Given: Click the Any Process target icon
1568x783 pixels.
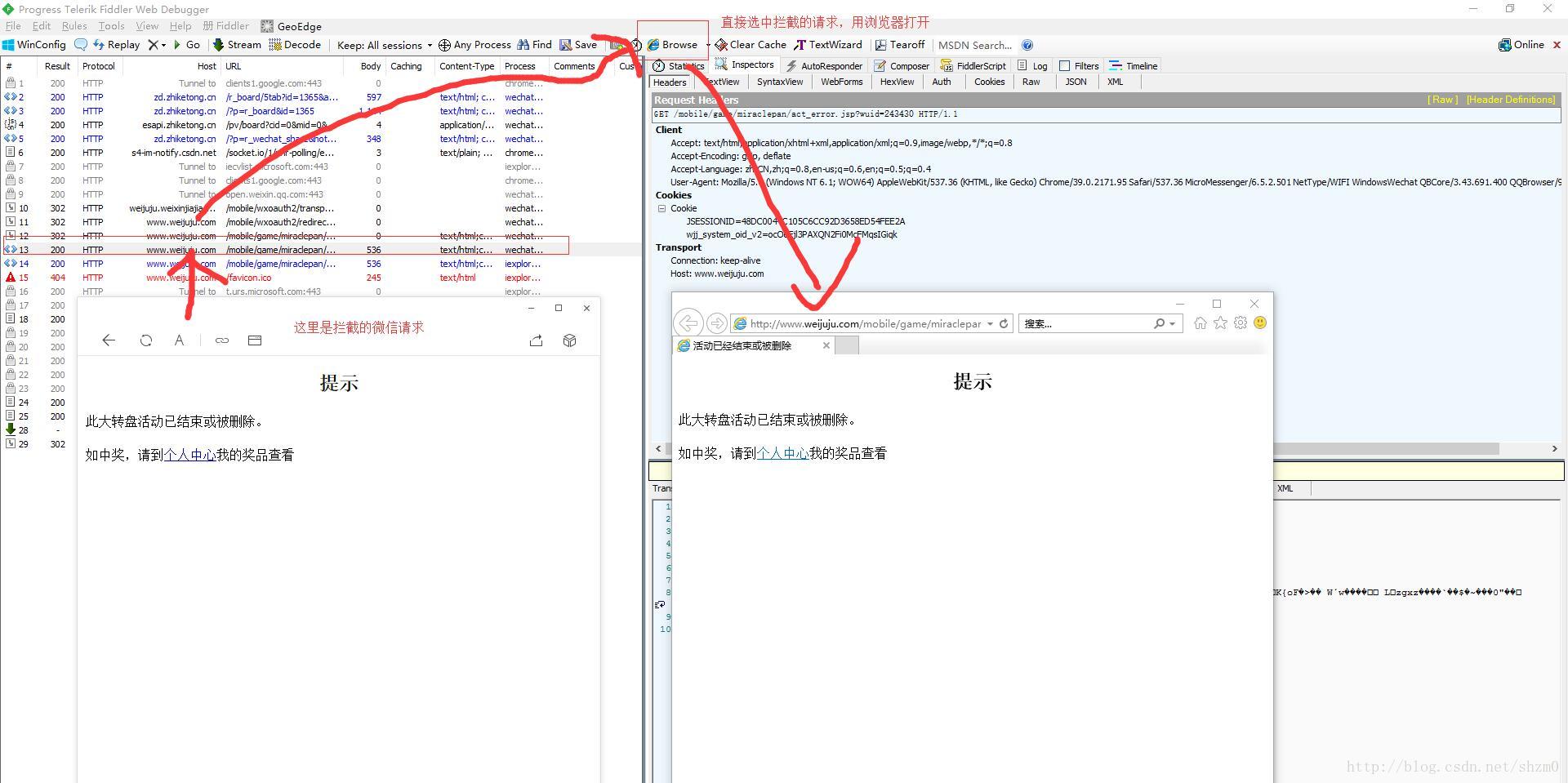Looking at the screenshot, I should point(444,45).
